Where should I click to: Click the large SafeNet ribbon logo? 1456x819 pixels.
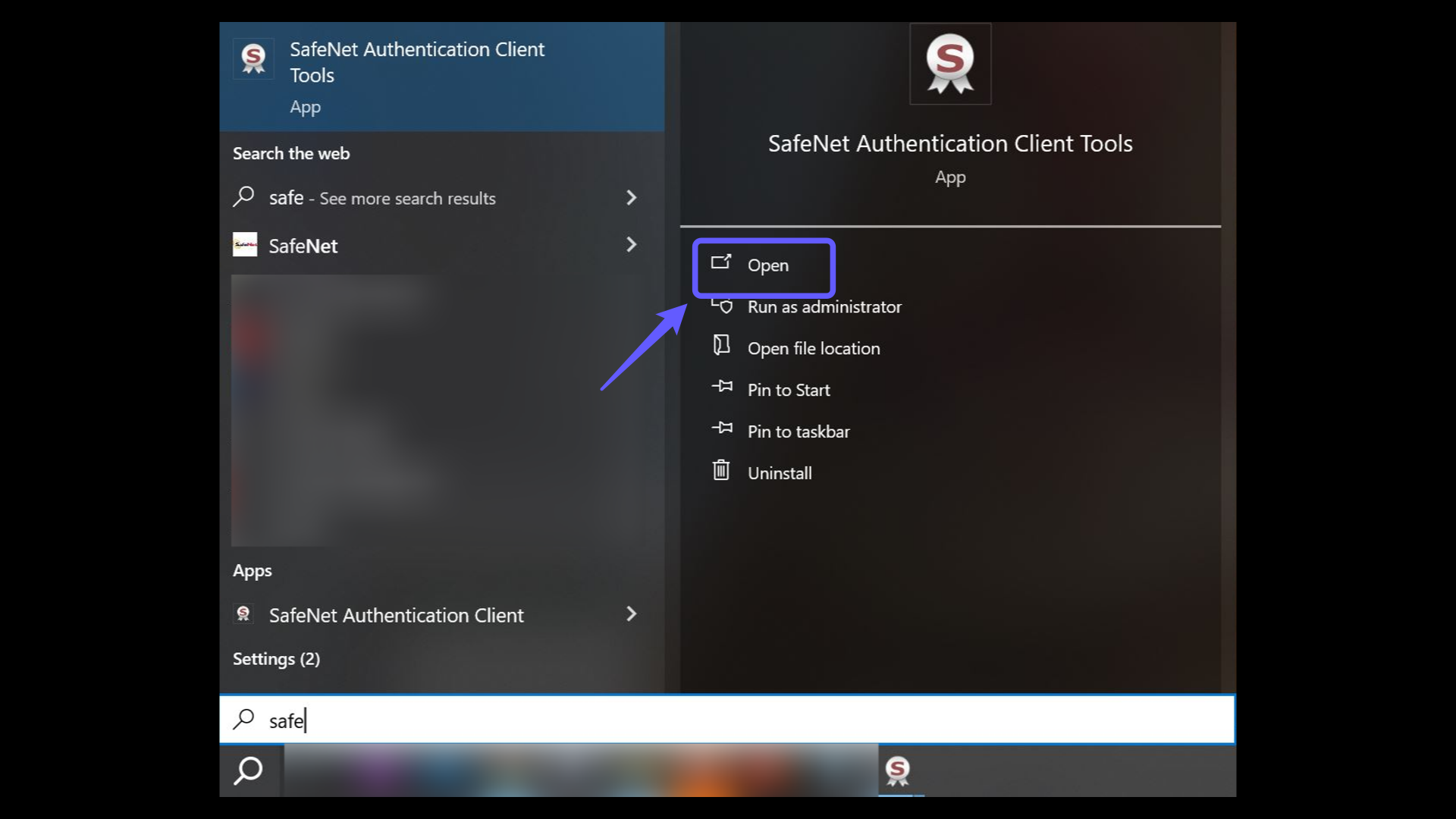(x=950, y=64)
